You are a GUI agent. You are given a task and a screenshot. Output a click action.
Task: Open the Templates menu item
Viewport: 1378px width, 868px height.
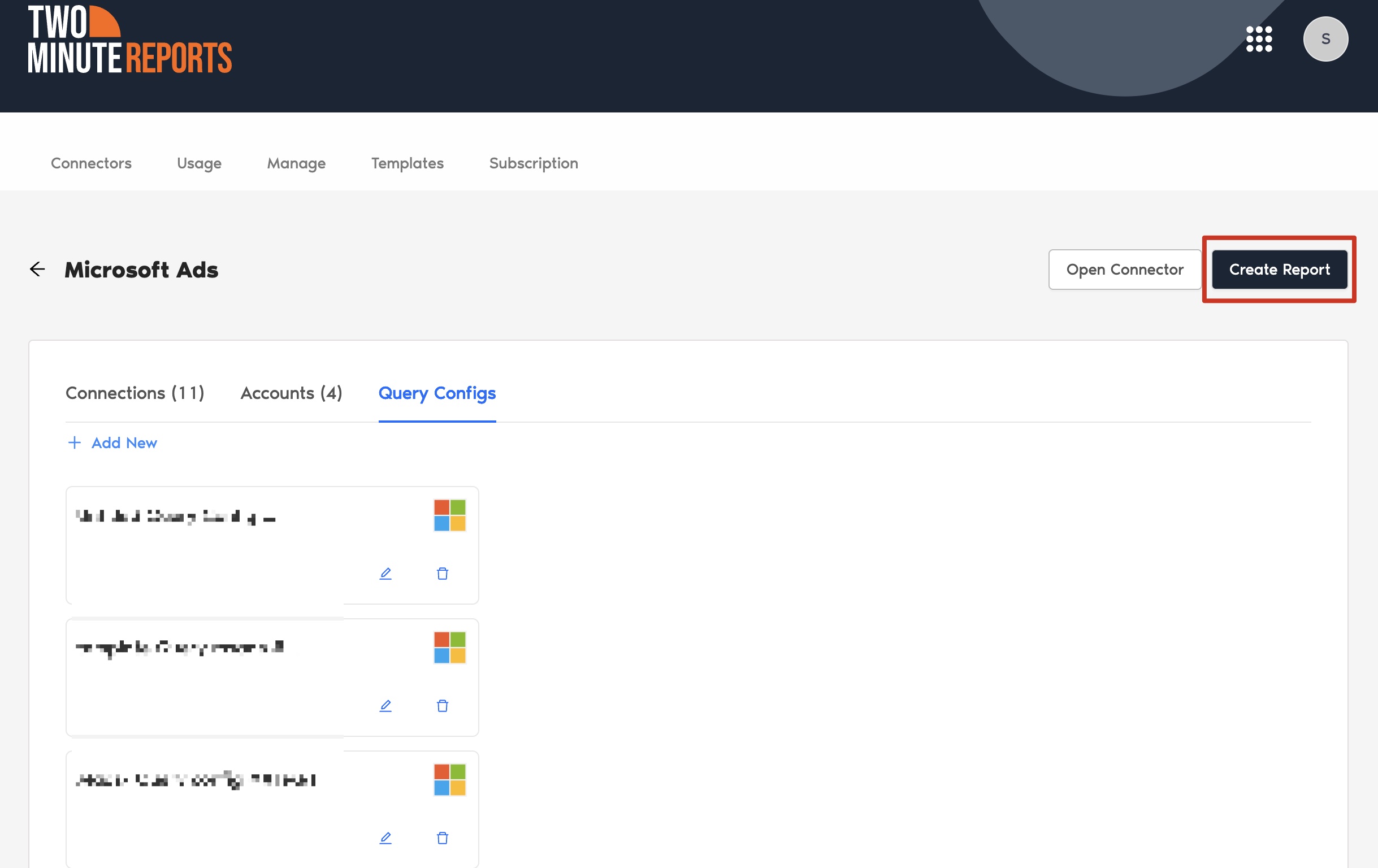click(x=408, y=163)
